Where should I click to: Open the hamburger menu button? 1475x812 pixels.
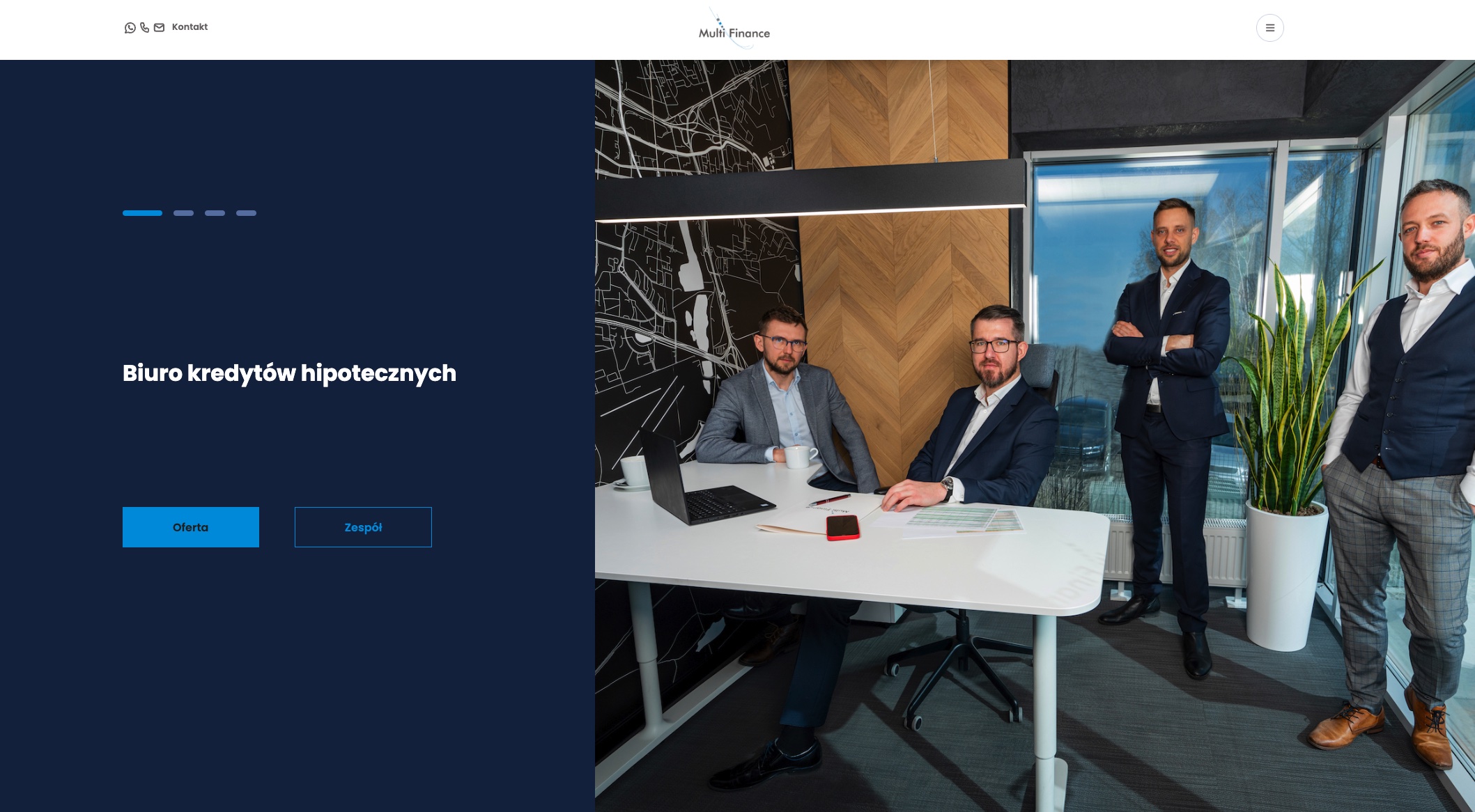click(1269, 28)
